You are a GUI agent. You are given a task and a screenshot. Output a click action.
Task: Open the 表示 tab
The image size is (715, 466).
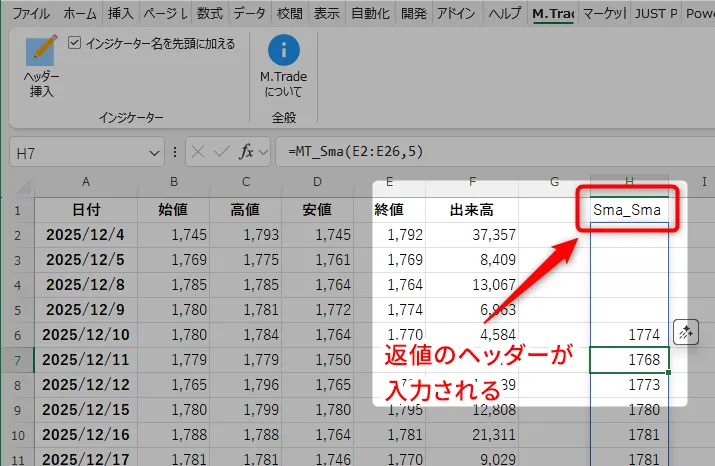pos(326,14)
